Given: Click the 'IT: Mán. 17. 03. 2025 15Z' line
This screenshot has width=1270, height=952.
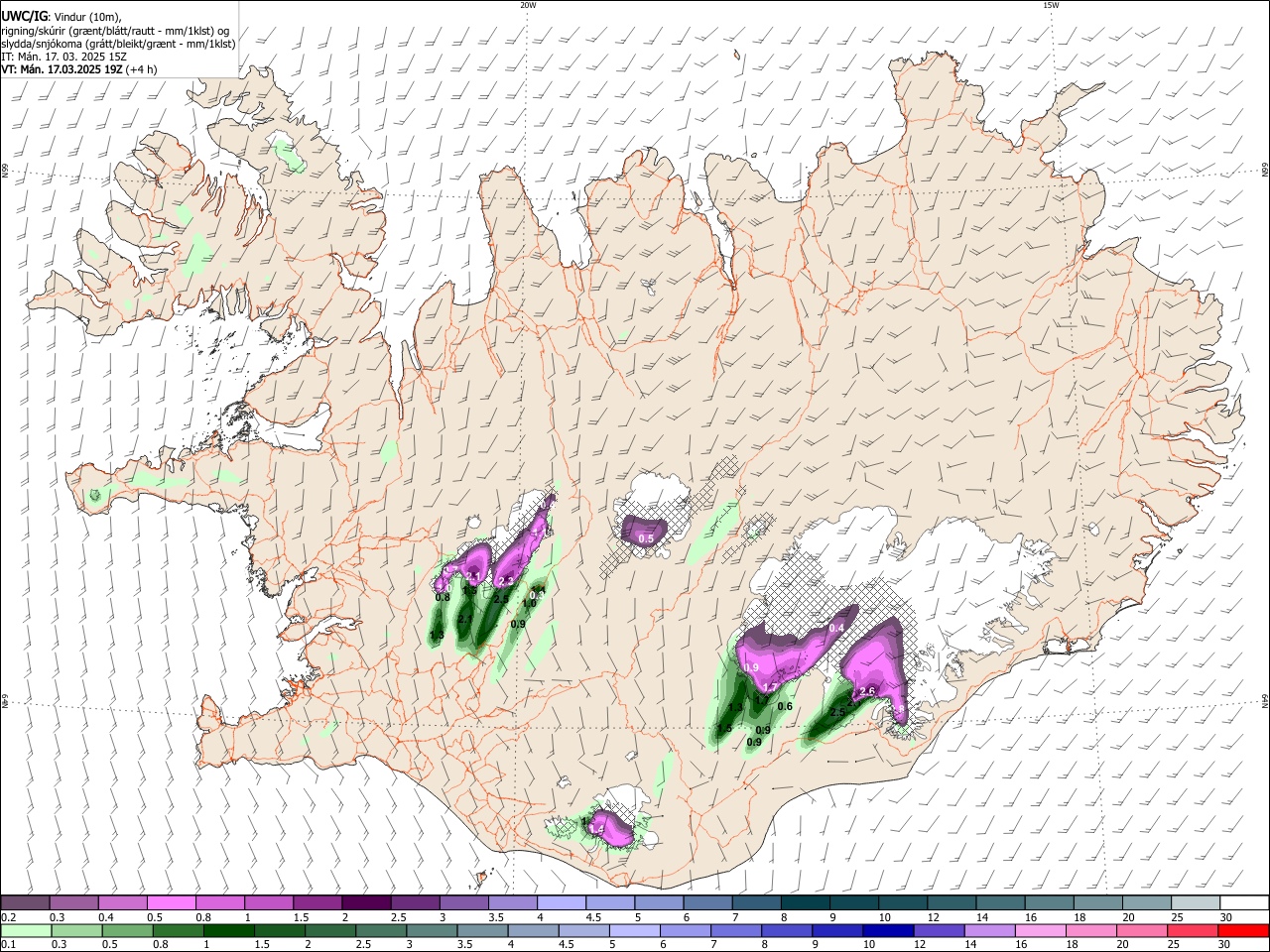Looking at the screenshot, I should 63,57.
